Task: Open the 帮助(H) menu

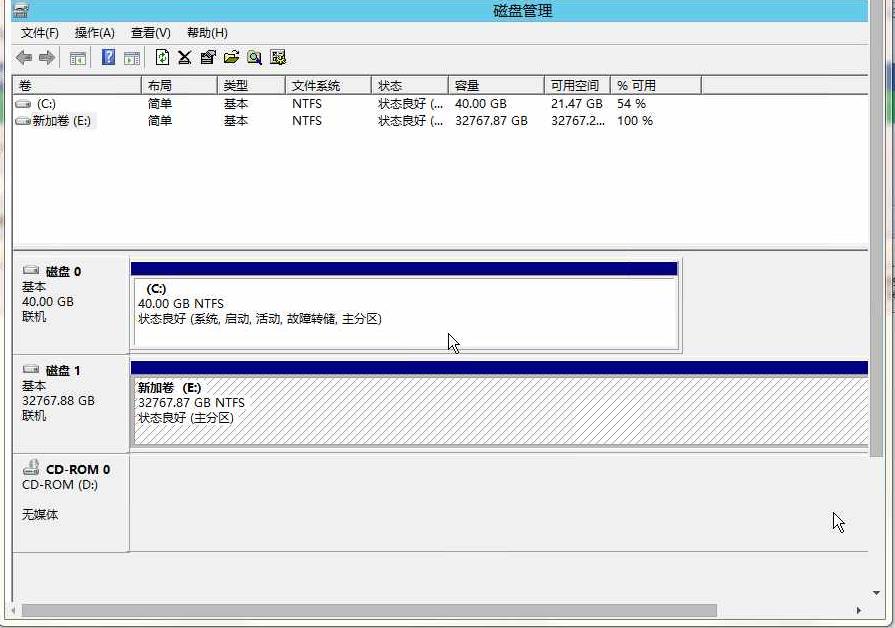Action: click(205, 32)
